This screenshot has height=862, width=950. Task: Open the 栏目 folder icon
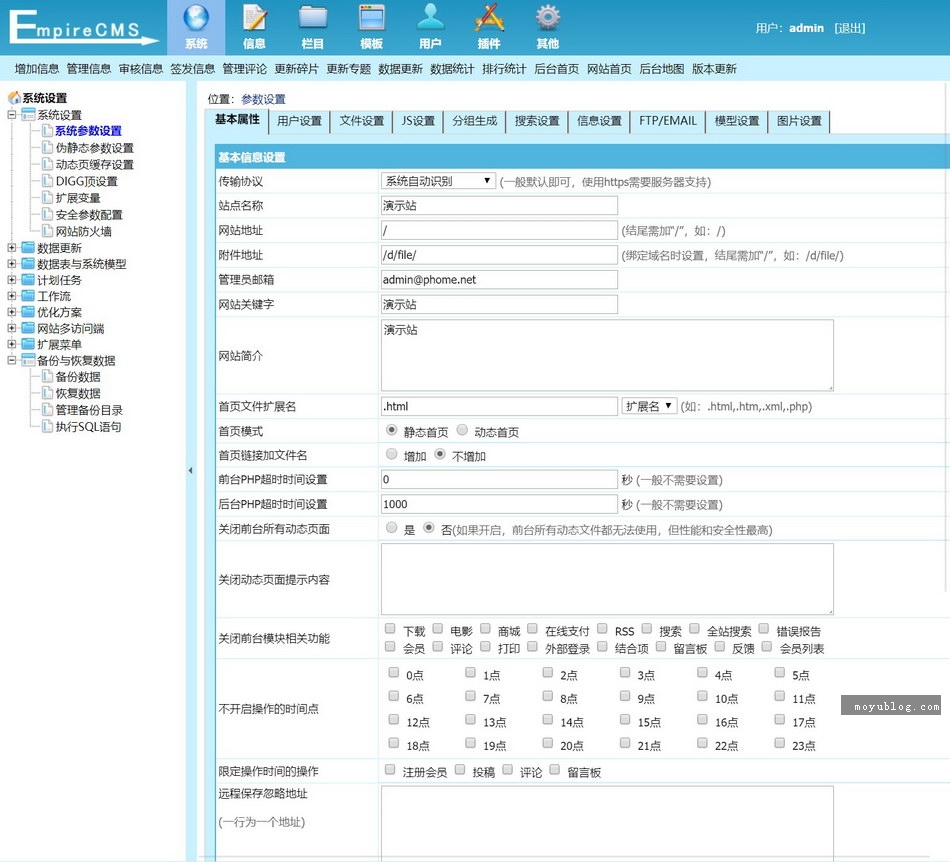[313, 19]
